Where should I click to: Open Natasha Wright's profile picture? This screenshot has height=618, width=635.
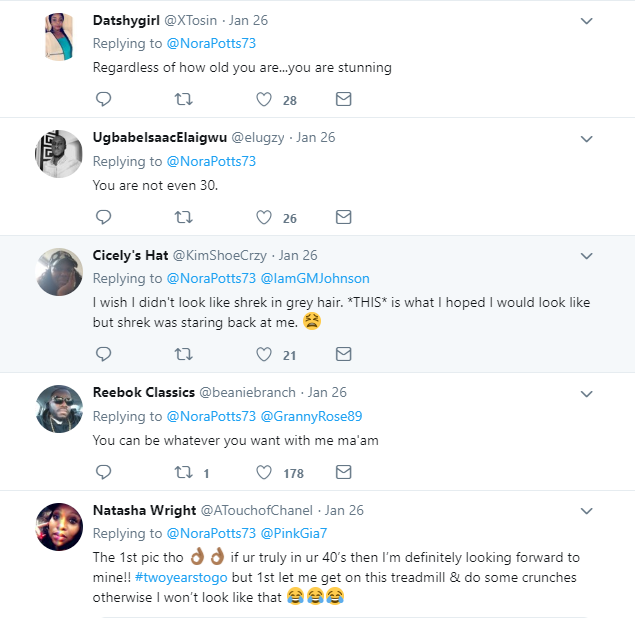point(58,525)
